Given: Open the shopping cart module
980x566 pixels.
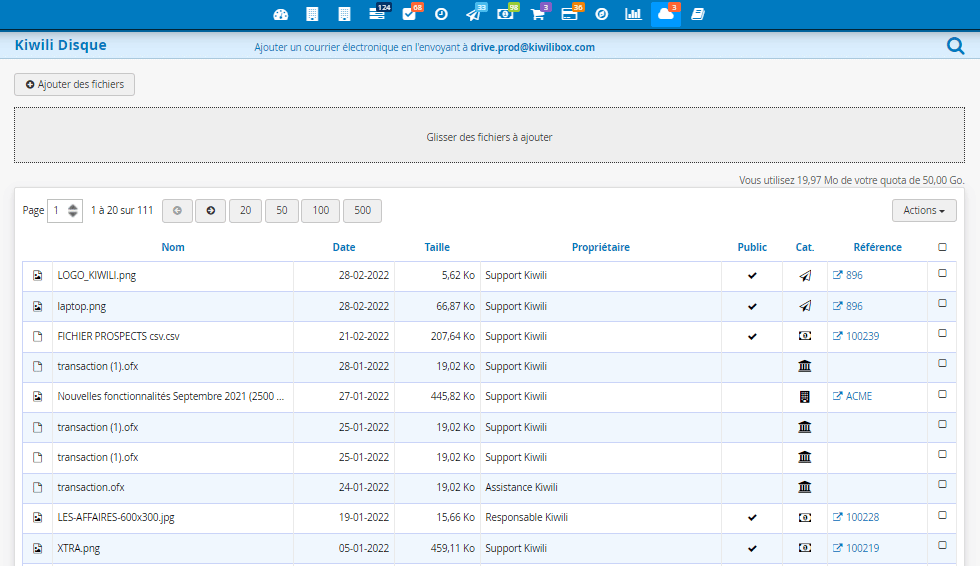Looking at the screenshot, I should tap(537, 14).
